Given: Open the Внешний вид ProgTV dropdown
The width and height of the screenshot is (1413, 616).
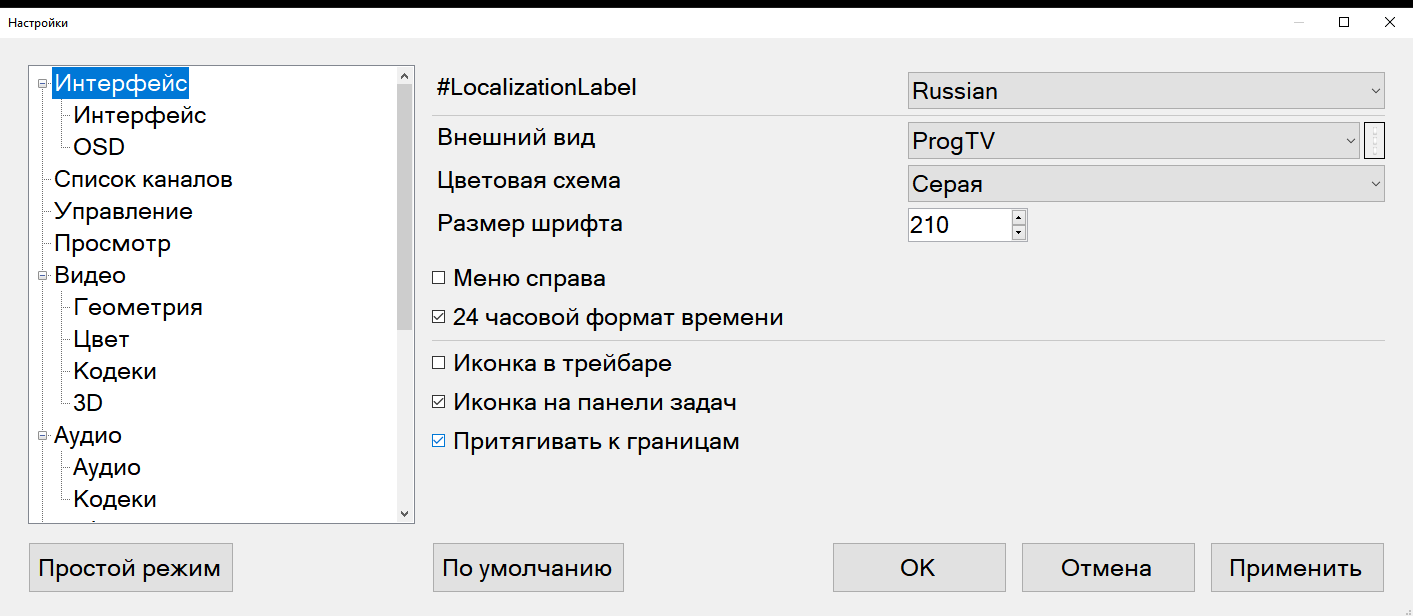Looking at the screenshot, I should pyautogui.click(x=1134, y=142).
